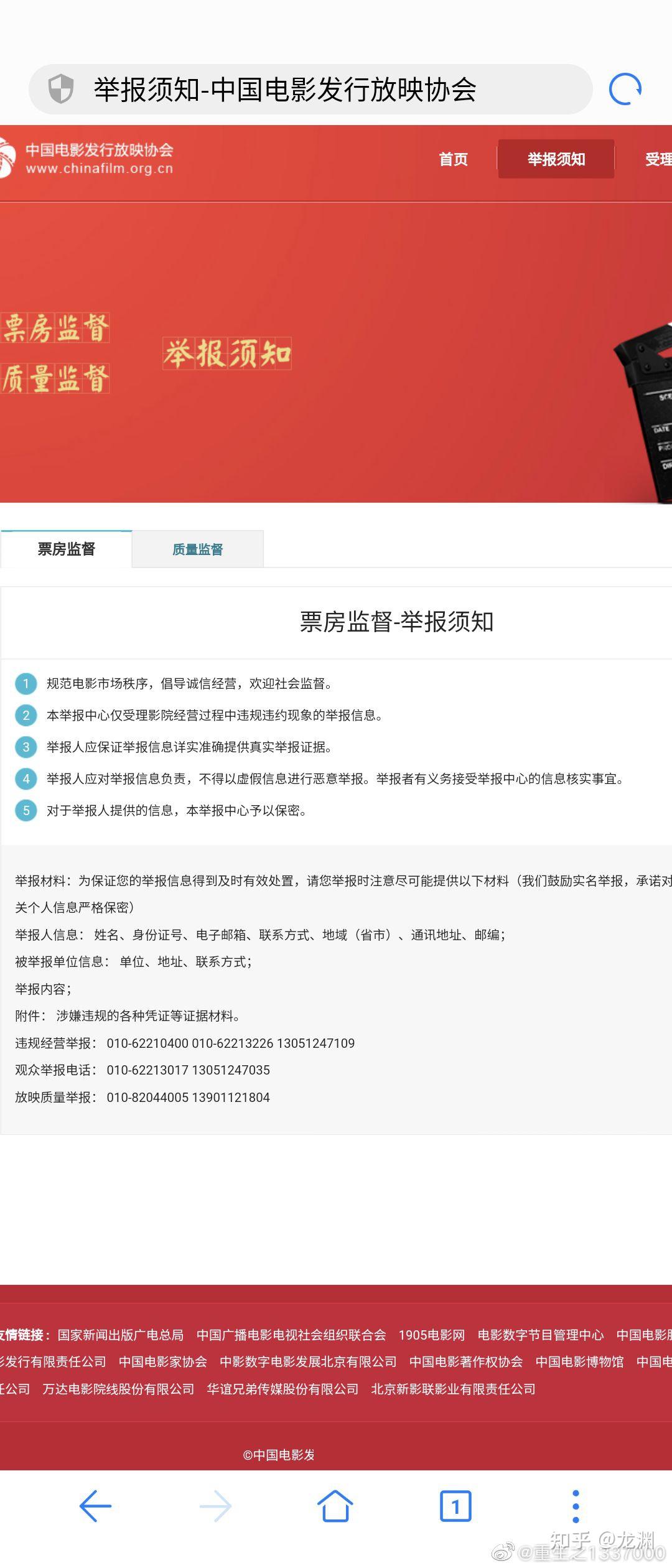Tap the address bar page title
672x1568 pixels.
click(285, 90)
